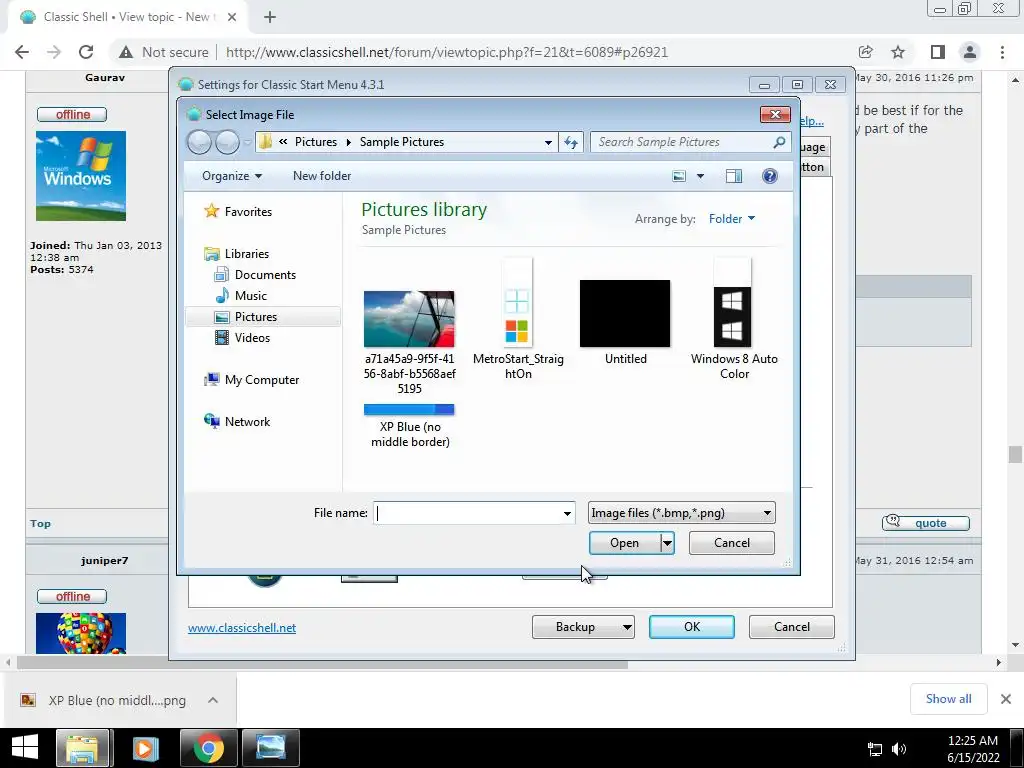The width and height of the screenshot is (1024, 768).
Task: Click the Open button arrow dropdown
Action: 667,543
